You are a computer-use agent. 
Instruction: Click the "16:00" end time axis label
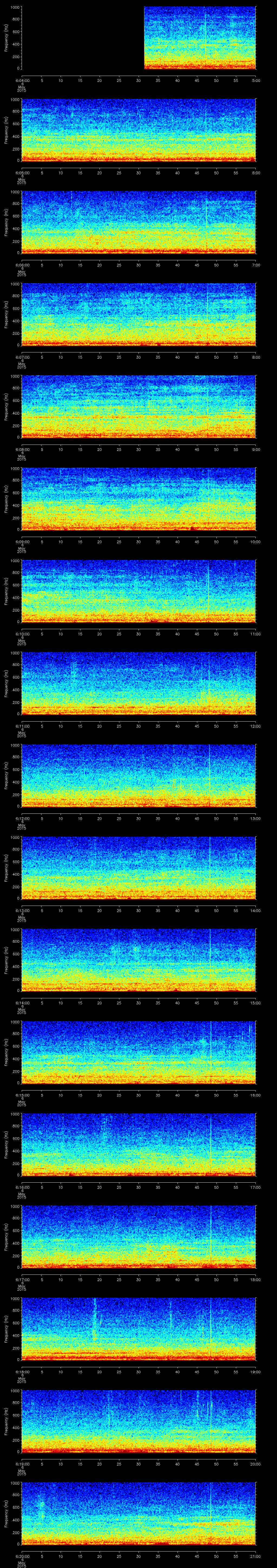(x=255, y=1095)
